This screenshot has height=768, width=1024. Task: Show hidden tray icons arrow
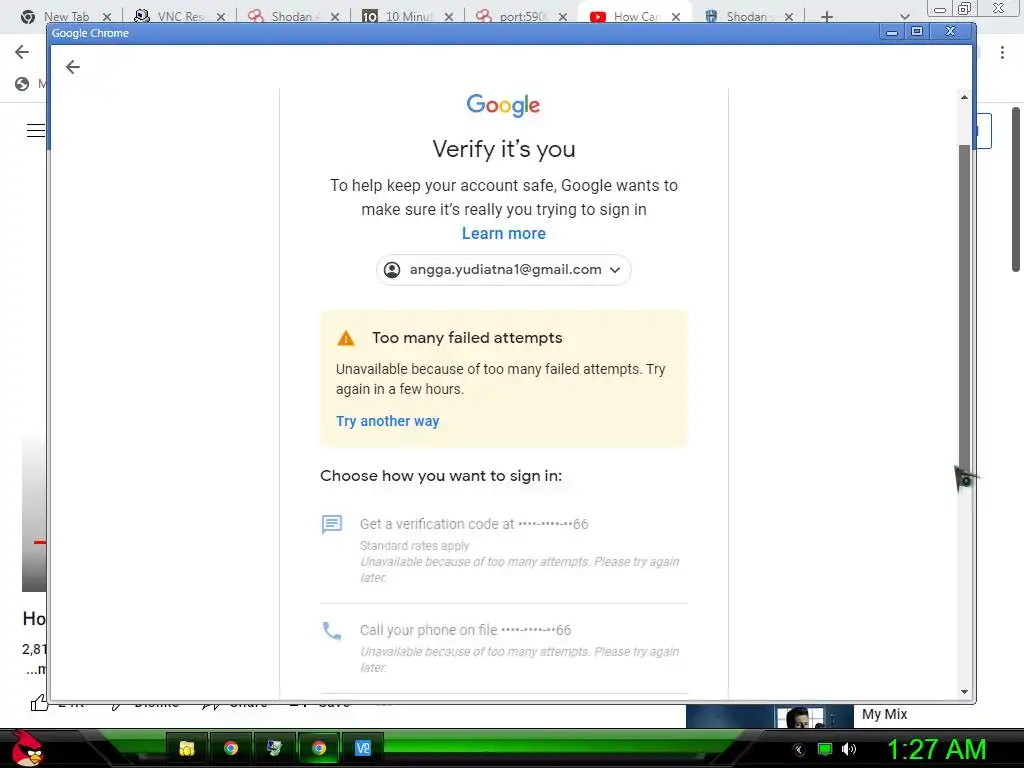[798, 750]
